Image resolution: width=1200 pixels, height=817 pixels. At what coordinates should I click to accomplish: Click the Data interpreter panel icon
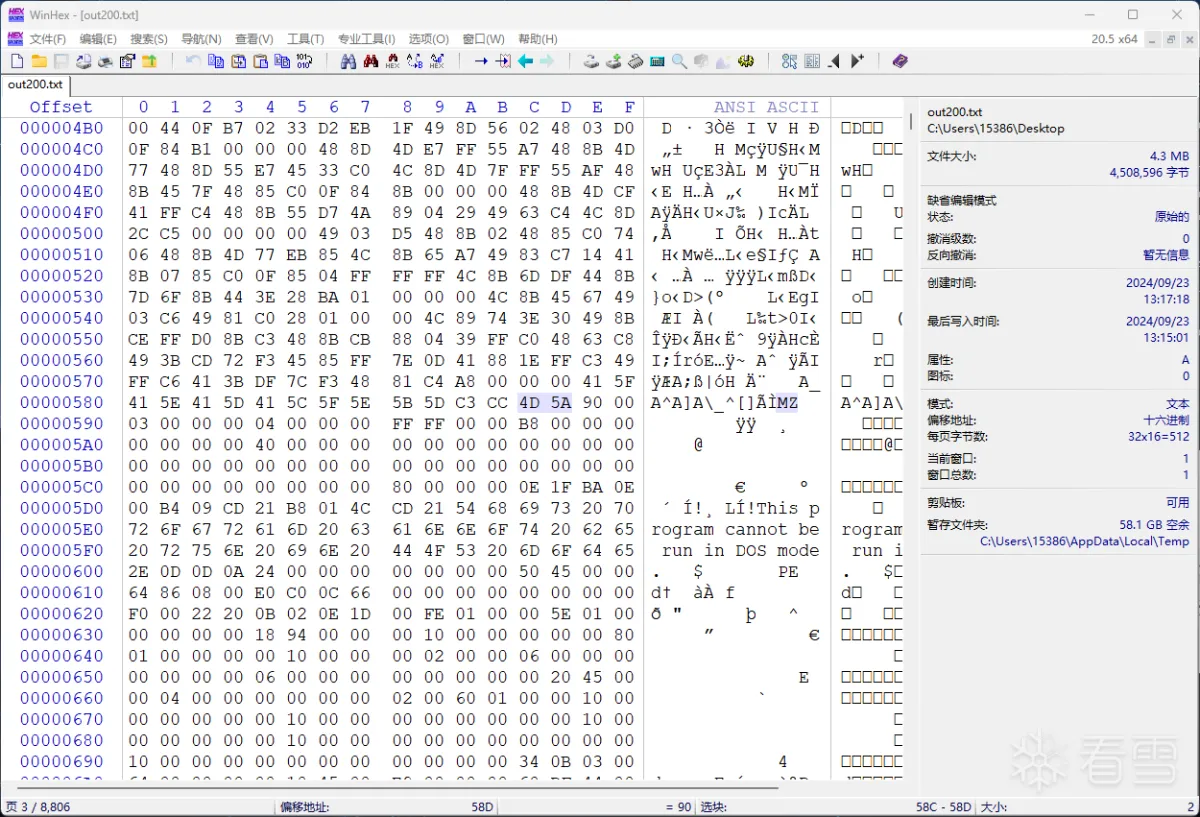(x=811, y=61)
